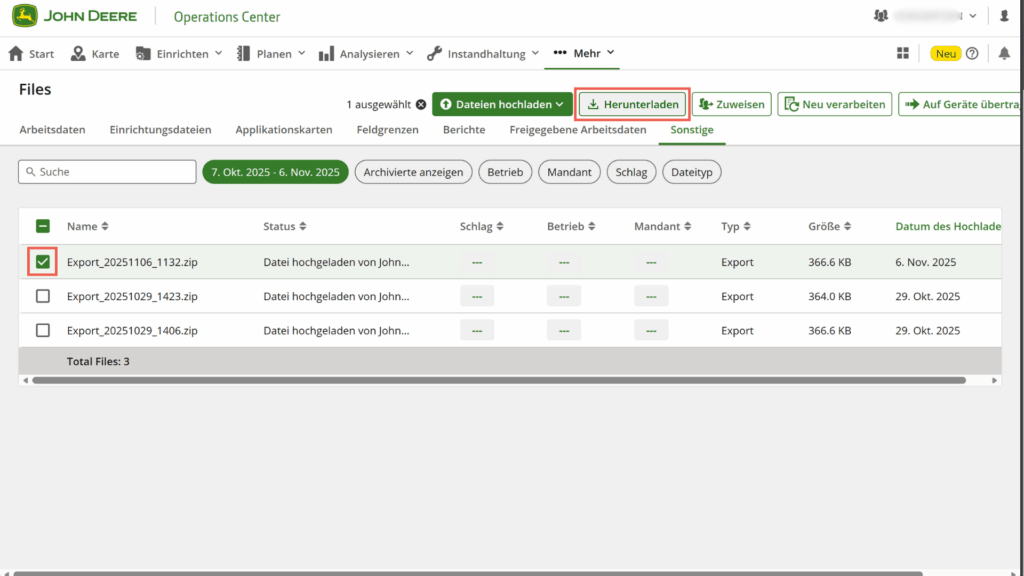The image size is (1024, 576).
Task: Open the notifications bell icon
Action: [1004, 53]
